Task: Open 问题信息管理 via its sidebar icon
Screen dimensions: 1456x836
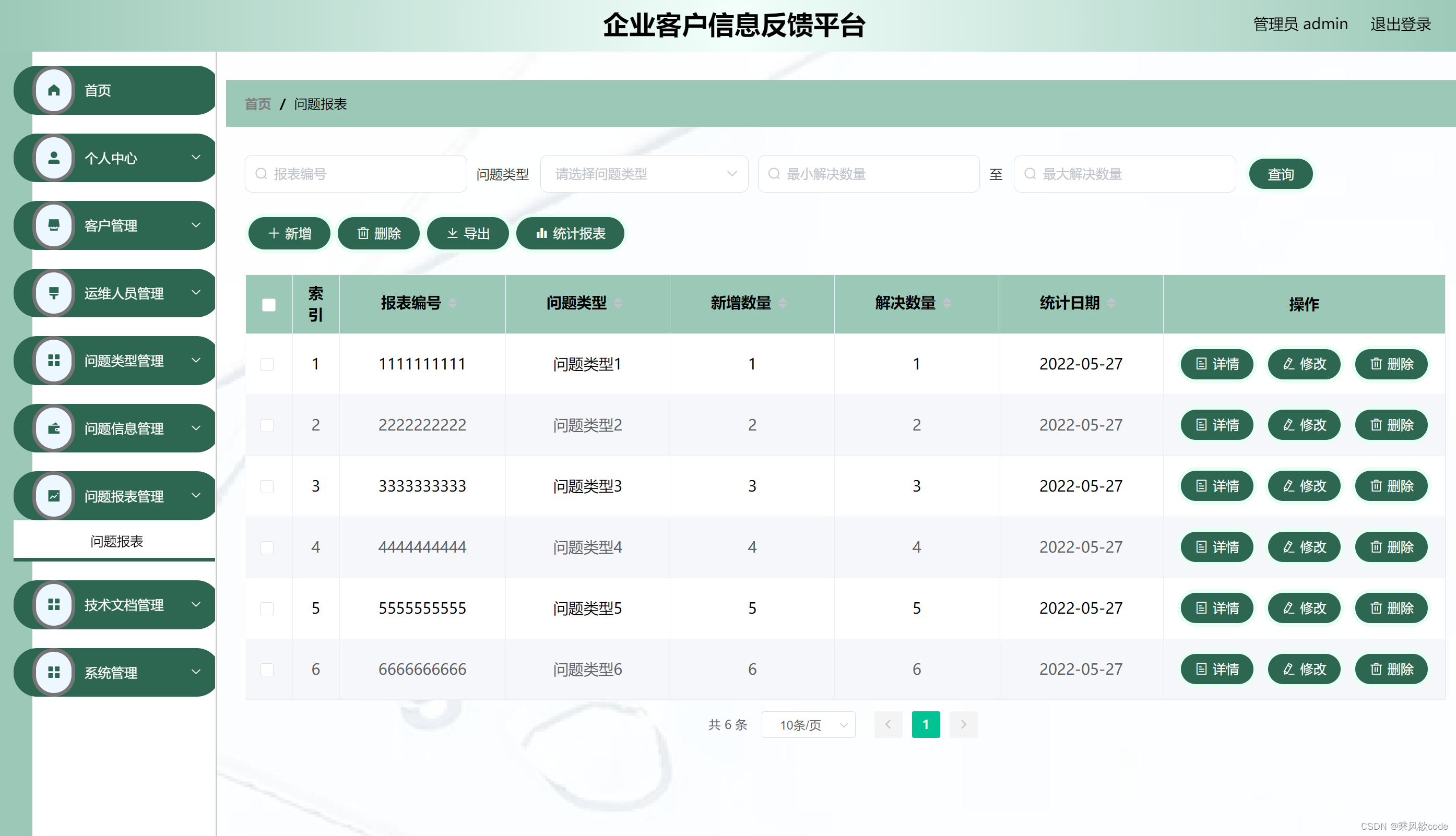Action: pos(54,428)
